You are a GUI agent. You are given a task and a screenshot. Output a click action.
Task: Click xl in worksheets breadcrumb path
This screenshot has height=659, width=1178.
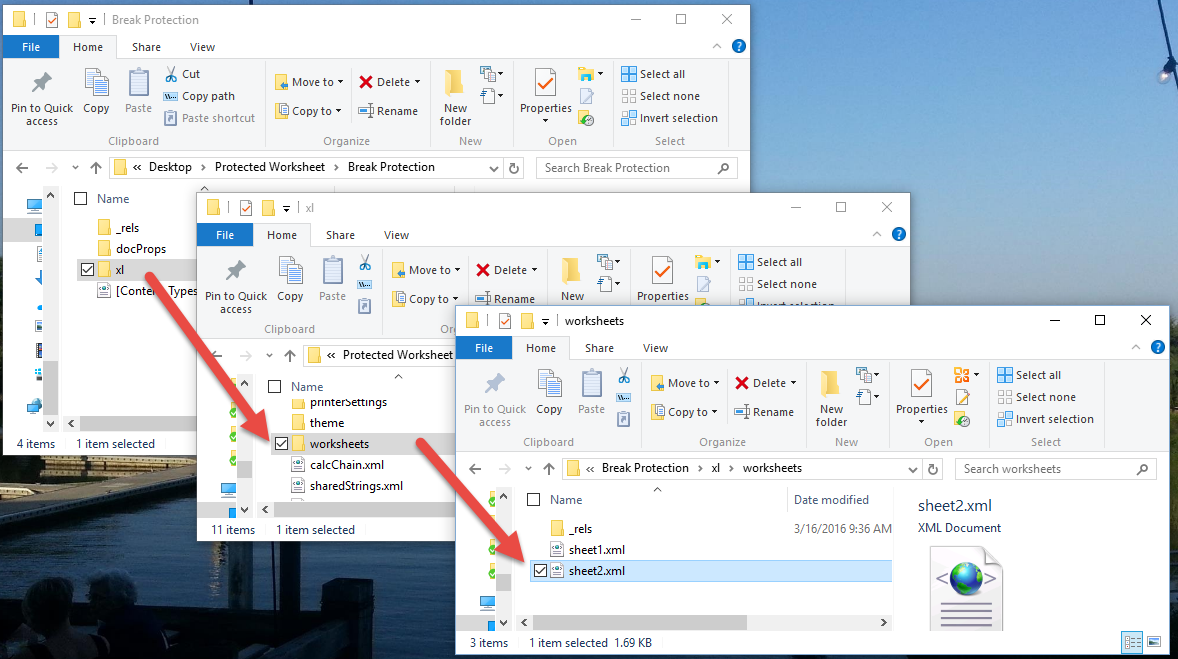pyautogui.click(x=715, y=468)
